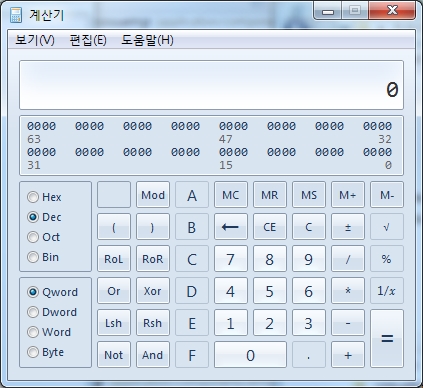Click the hex digit B key

click(x=192, y=227)
